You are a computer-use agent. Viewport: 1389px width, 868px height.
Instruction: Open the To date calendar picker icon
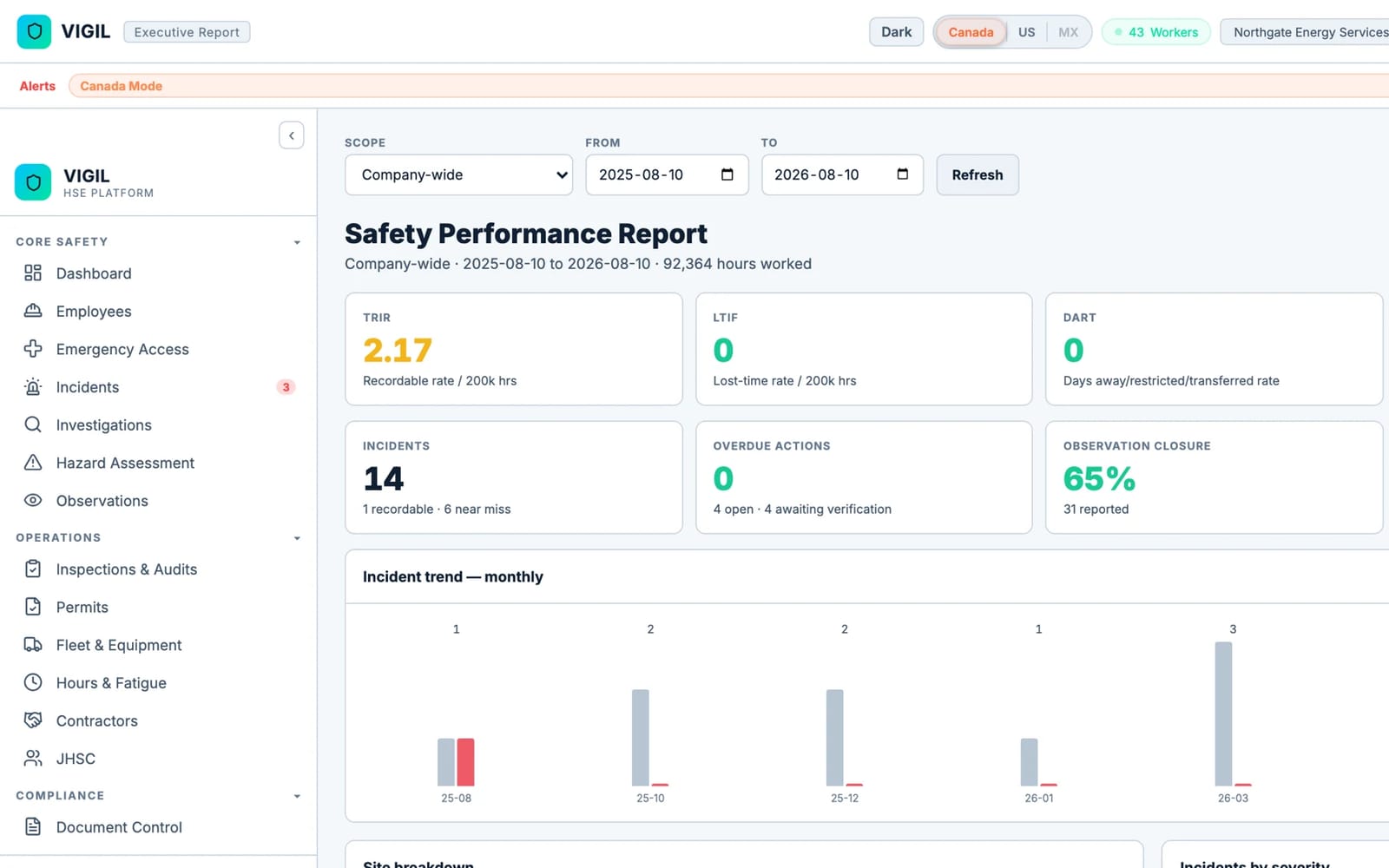903,174
